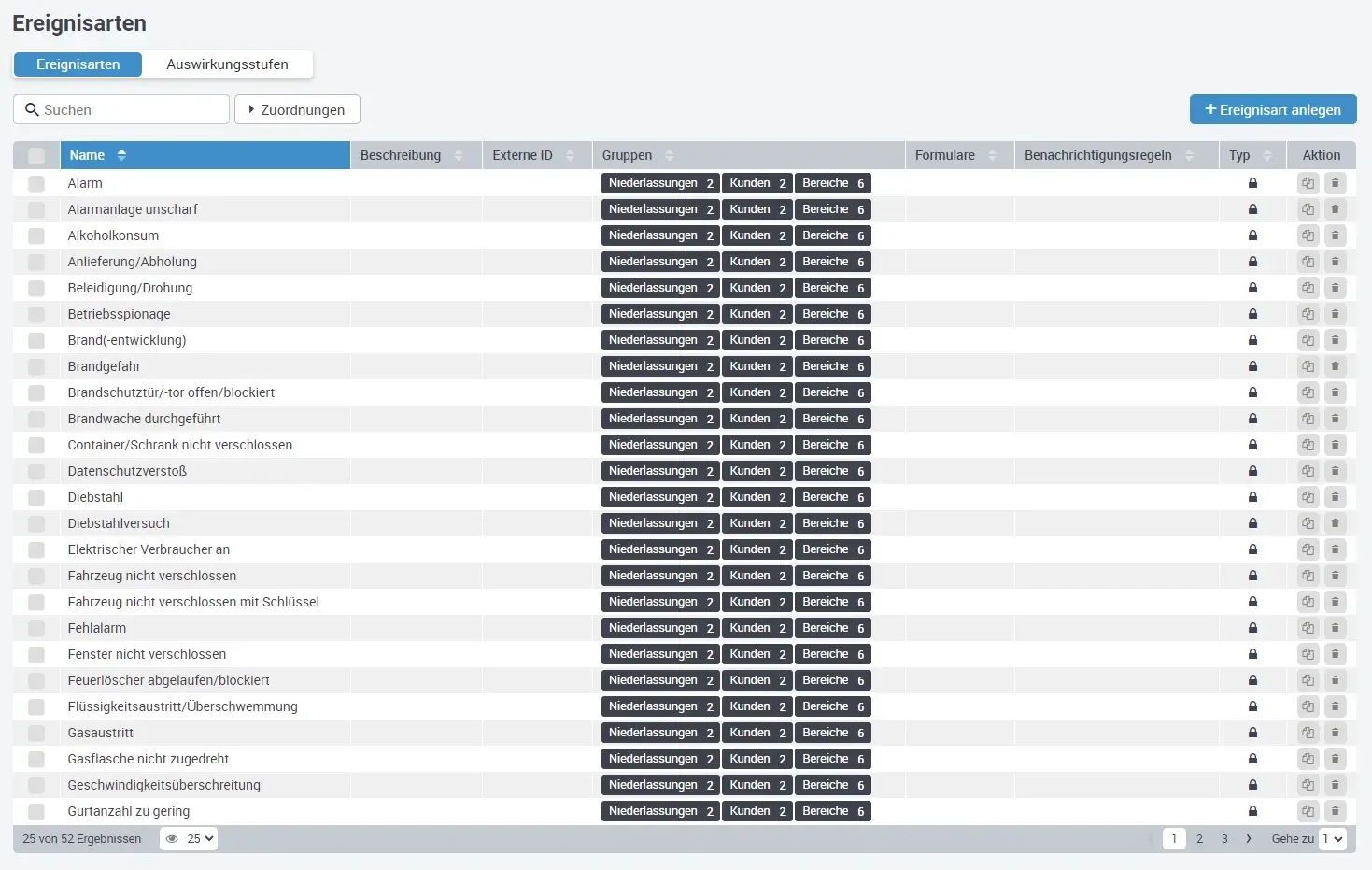Copy the Gasaustritt event type

[x=1308, y=733]
